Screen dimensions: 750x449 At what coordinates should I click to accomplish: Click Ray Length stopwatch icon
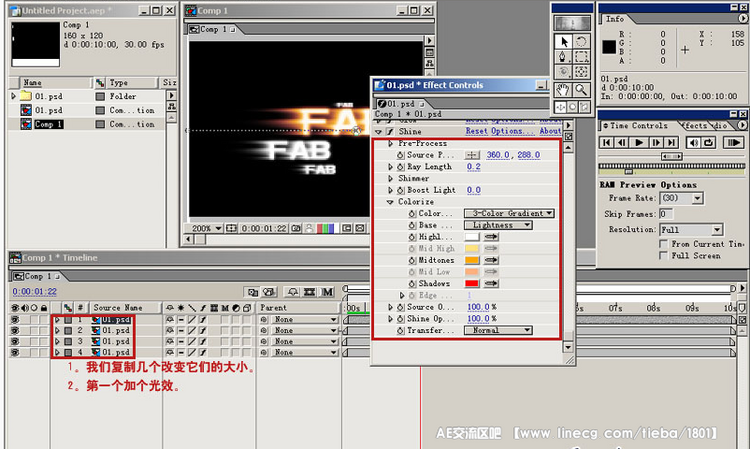(401, 167)
